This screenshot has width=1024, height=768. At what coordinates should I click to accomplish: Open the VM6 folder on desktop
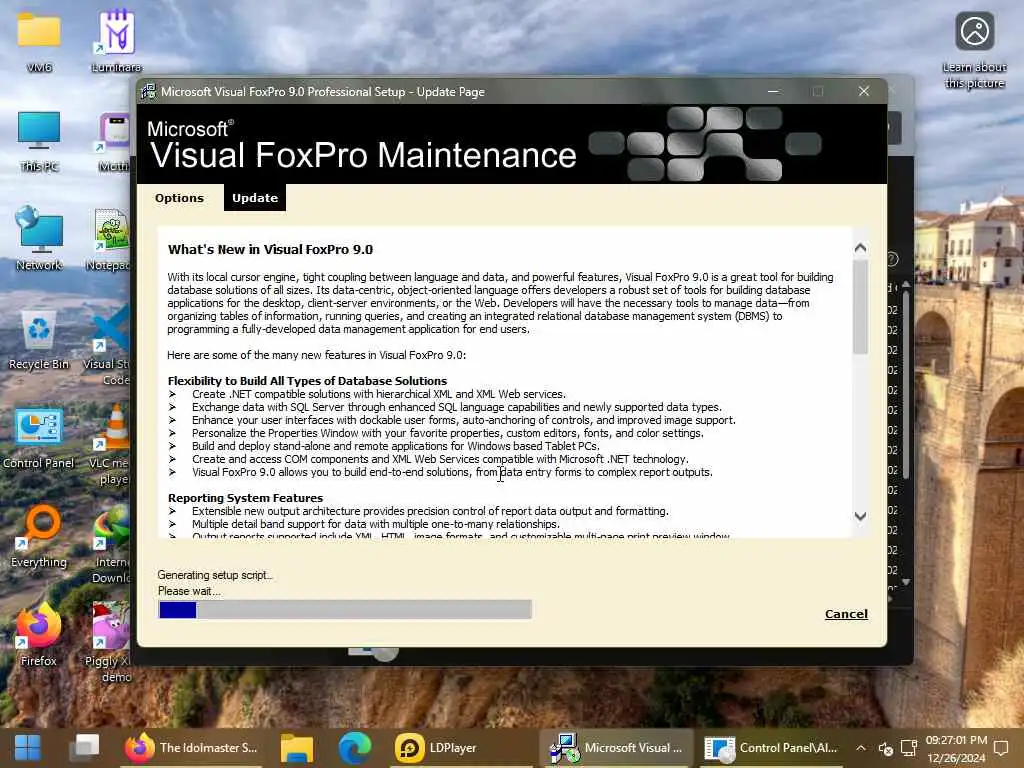click(39, 41)
